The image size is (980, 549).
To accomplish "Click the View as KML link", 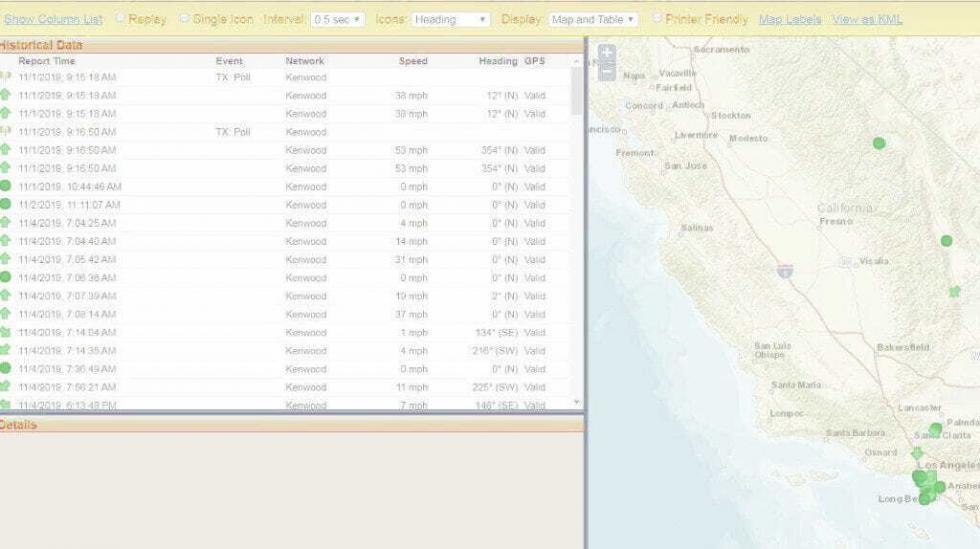I will point(867,19).
